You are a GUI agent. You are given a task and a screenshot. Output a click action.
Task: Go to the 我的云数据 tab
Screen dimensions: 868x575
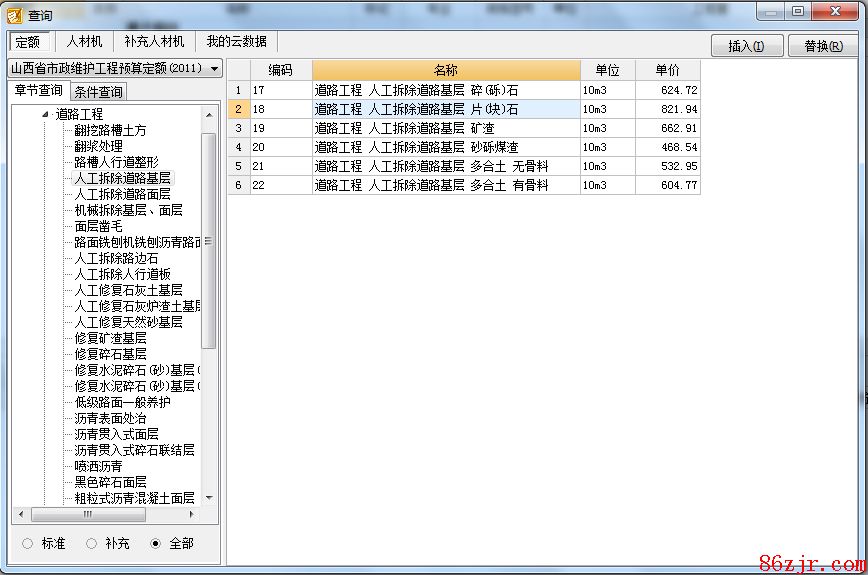click(x=237, y=42)
